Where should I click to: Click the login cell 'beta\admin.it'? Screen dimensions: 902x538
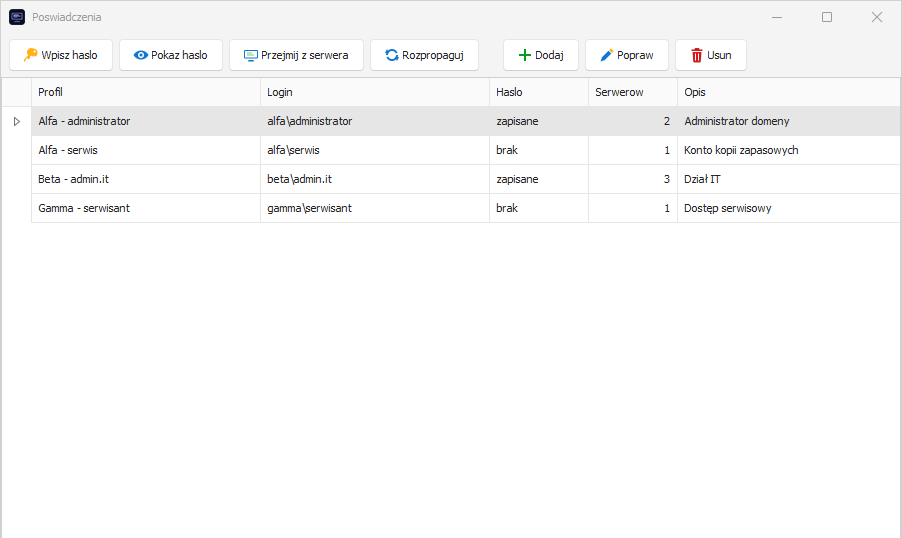click(375, 179)
